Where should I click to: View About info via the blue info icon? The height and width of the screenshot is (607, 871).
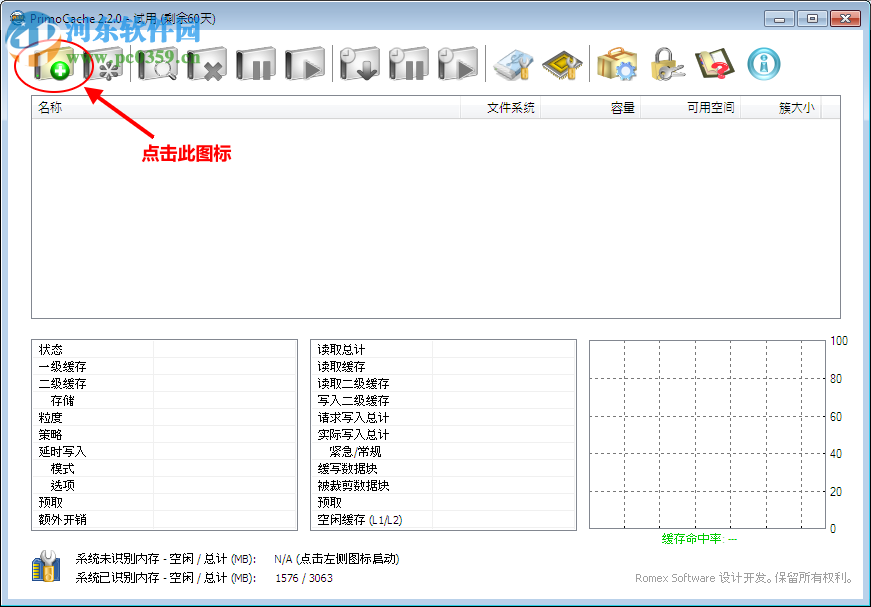point(765,63)
